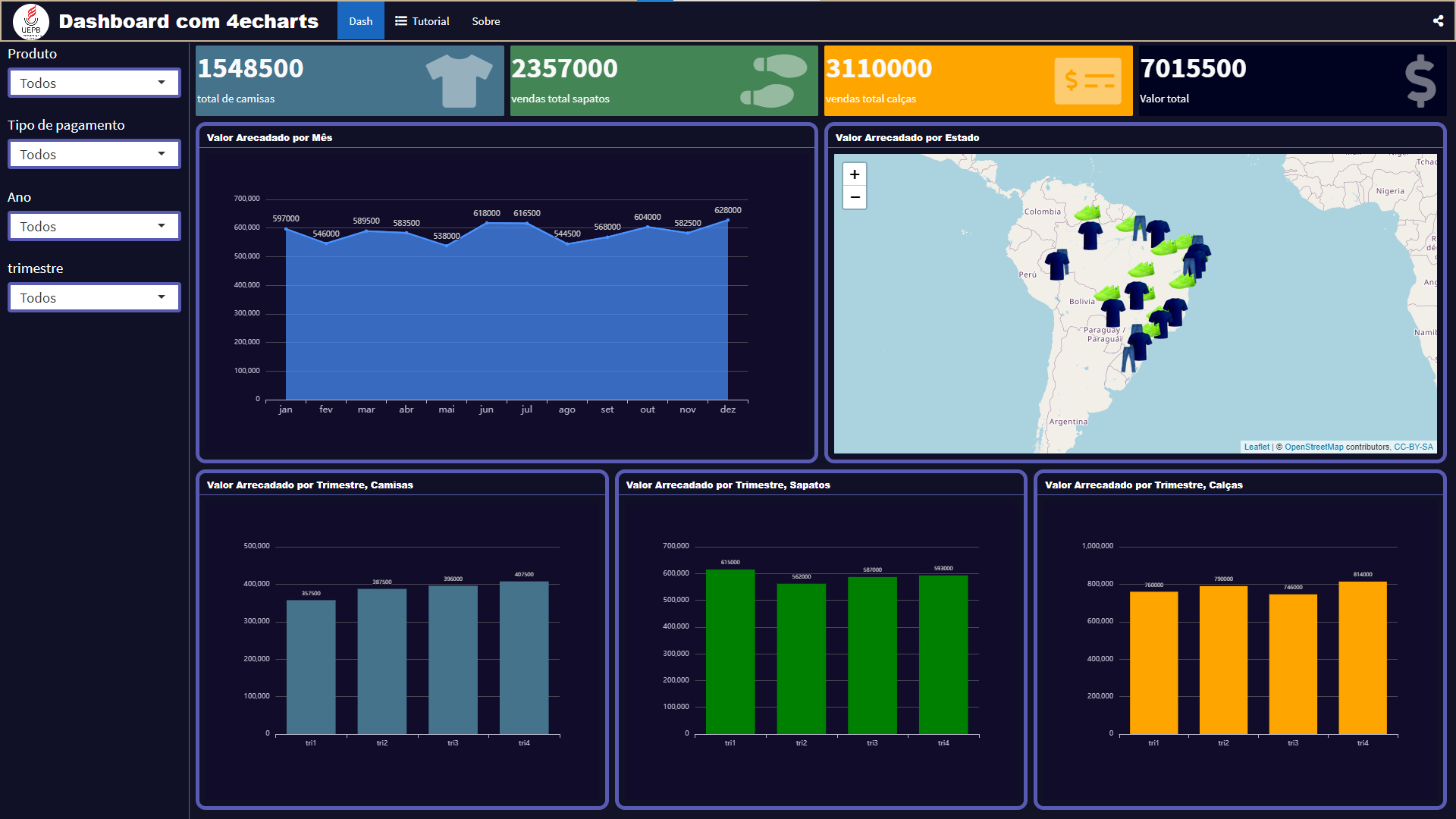Click the tri1 bar in Sapatos chart
Viewport: 1456px width, 819px height.
coord(730,651)
